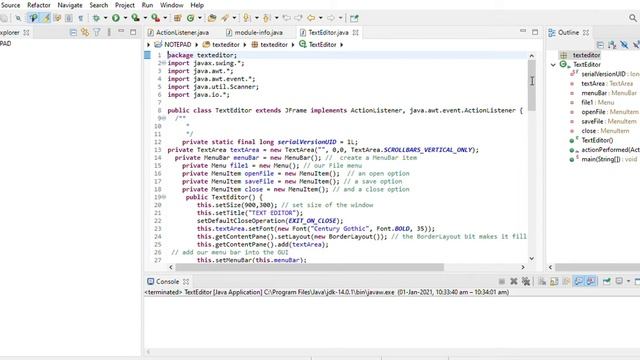Viewport: 640px width, 360px height.
Task: Click Remove Launch icon in Console
Action: click(x=513, y=281)
